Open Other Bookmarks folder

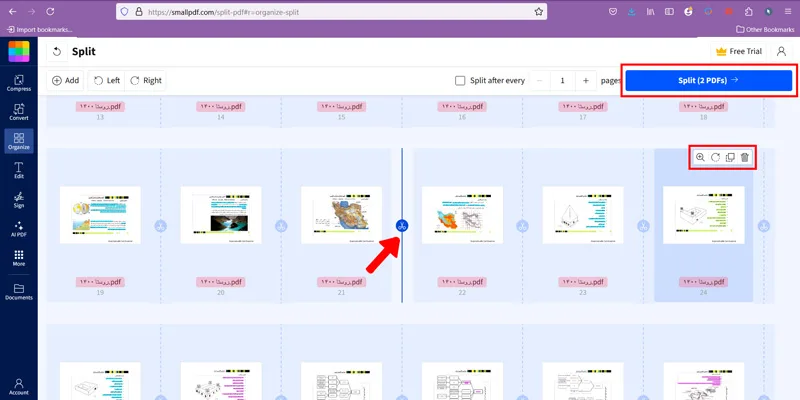765,30
